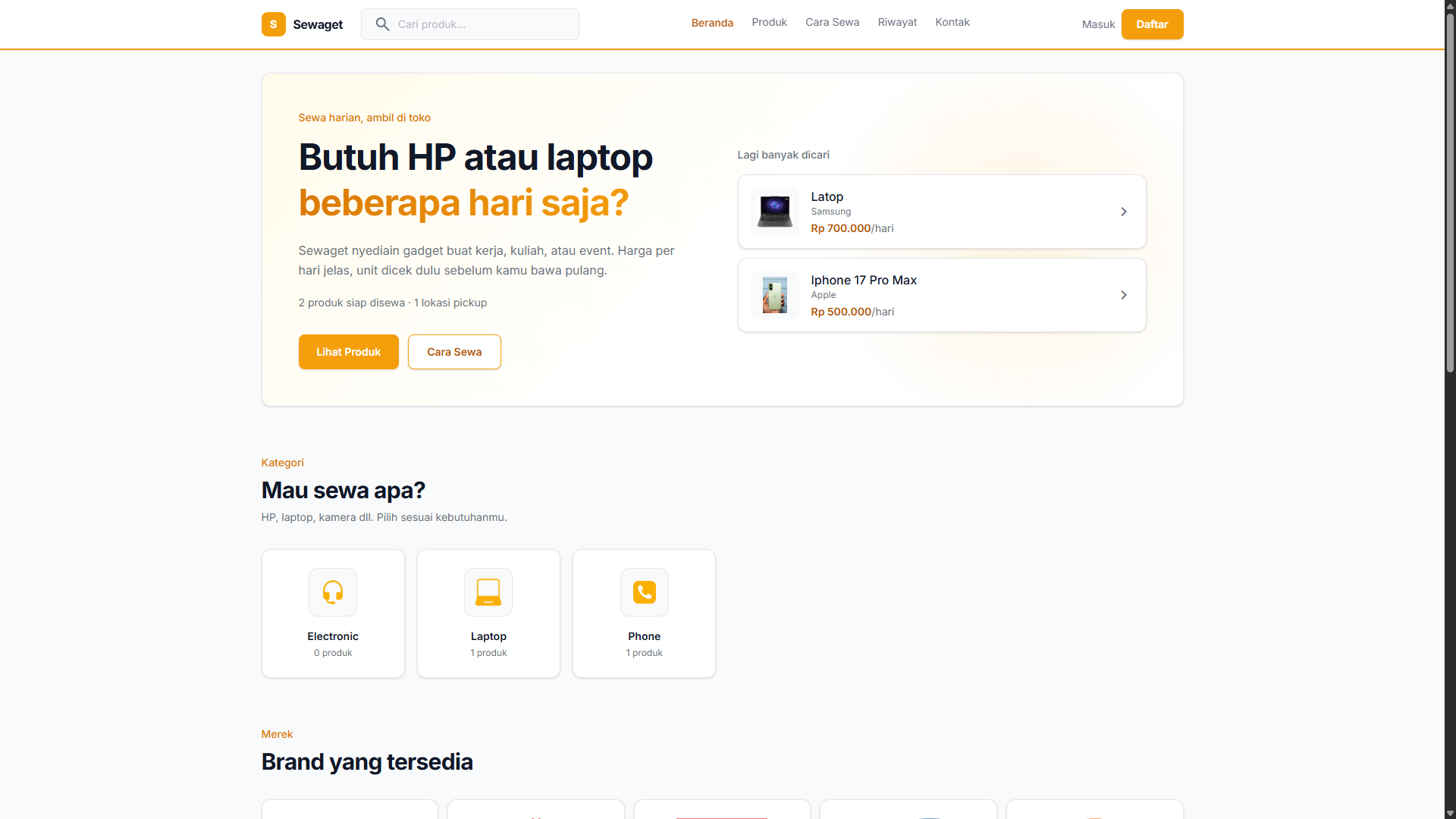Open the Kontak menu item

pyautogui.click(x=952, y=22)
